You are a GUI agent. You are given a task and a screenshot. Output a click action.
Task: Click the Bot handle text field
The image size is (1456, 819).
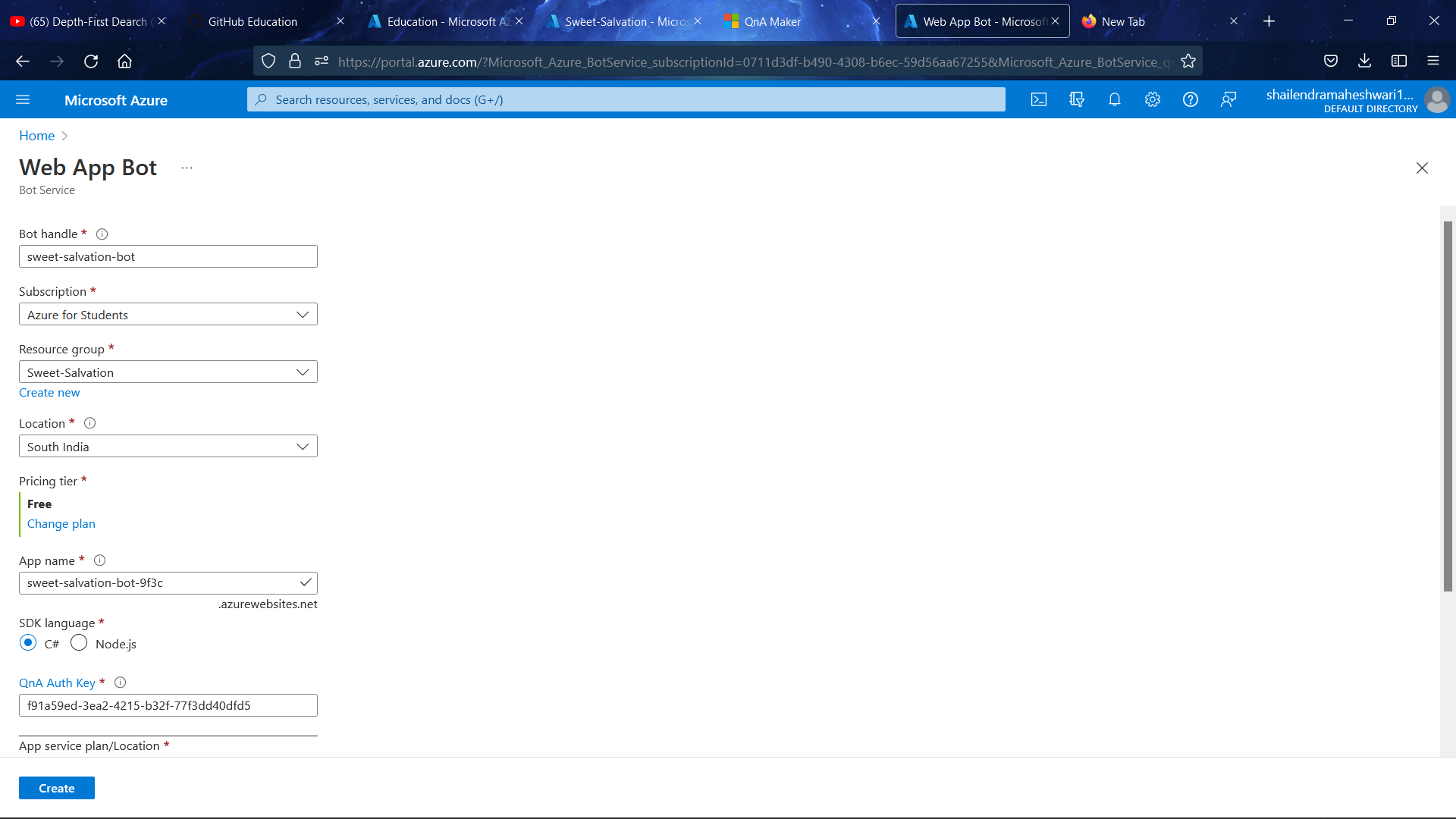(x=168, y=257)
